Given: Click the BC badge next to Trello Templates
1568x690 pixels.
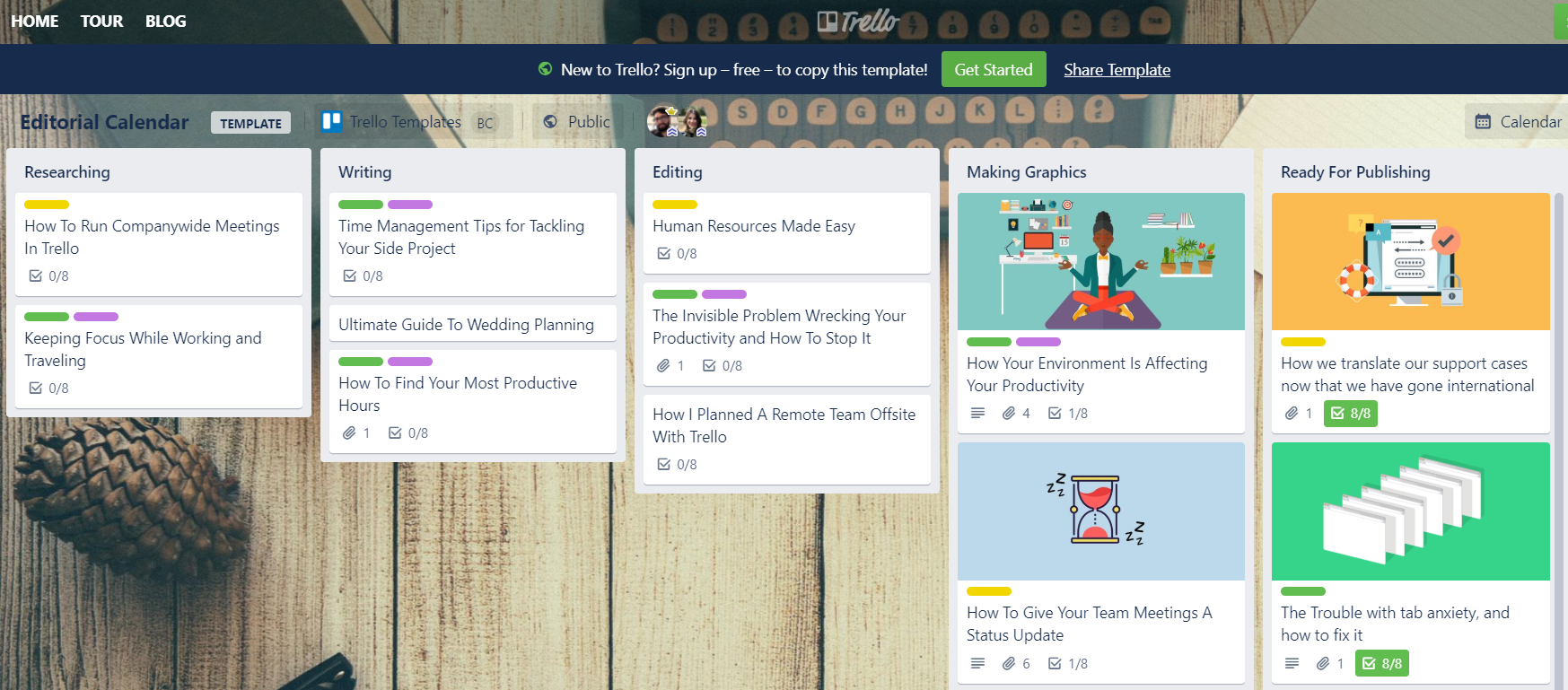Looking at the screenshot, I should tap(486, 123).
